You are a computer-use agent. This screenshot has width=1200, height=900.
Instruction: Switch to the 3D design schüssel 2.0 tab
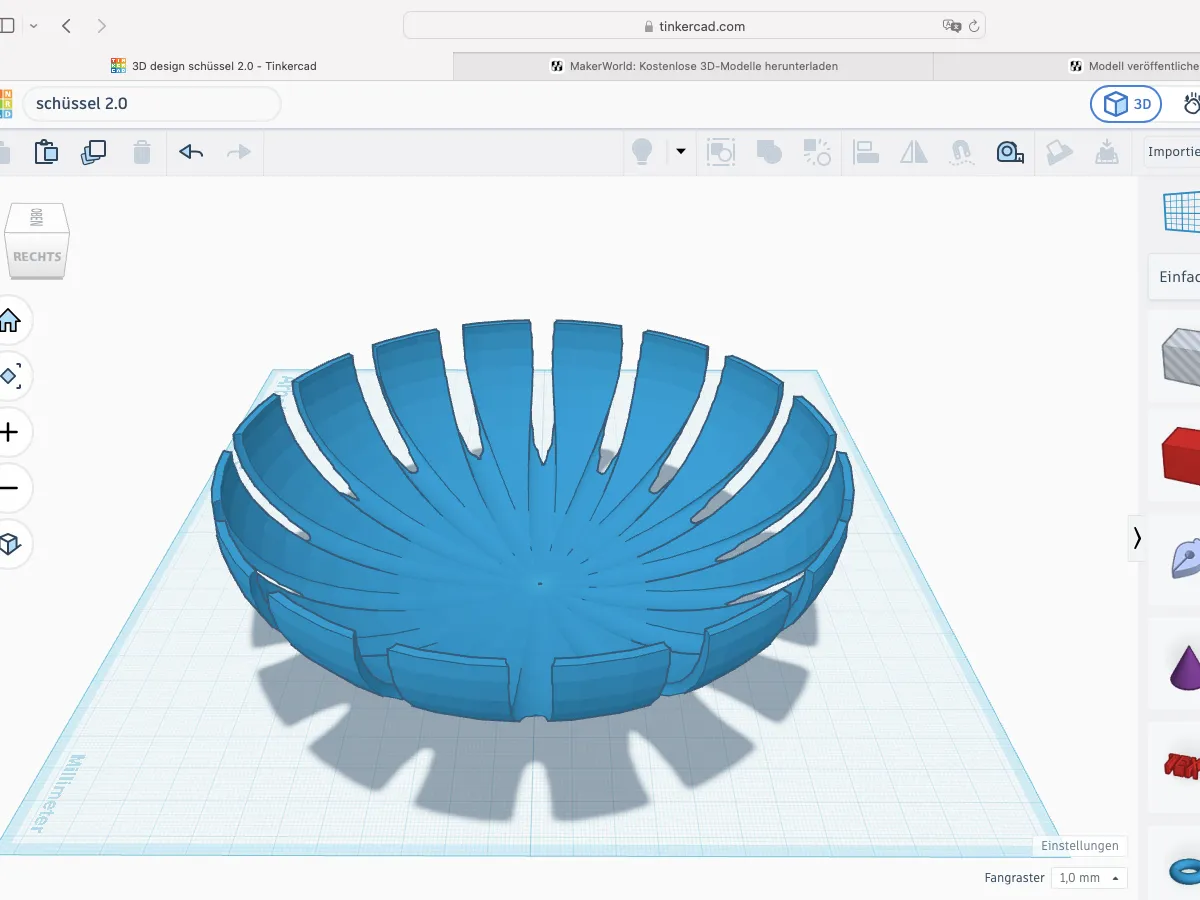click(x=226, y=66)
